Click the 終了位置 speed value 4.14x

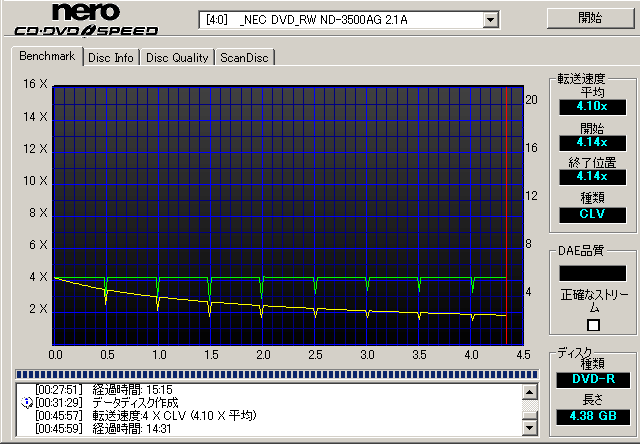point(592,177)
